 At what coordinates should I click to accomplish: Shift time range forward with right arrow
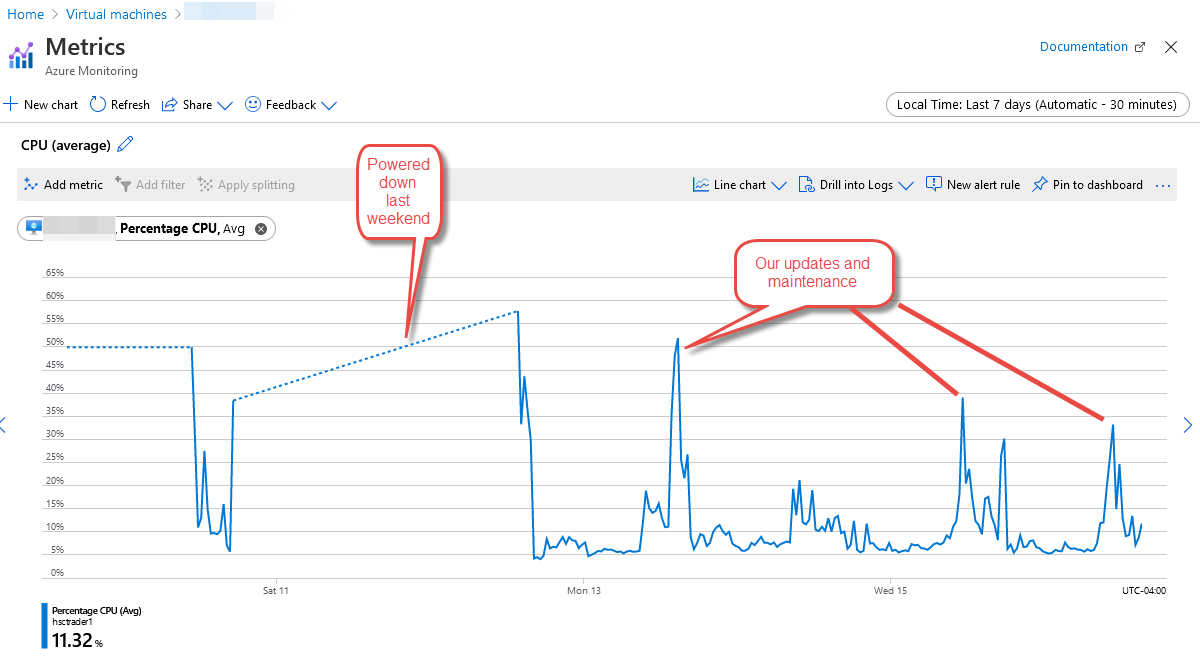coord(1188,425)
